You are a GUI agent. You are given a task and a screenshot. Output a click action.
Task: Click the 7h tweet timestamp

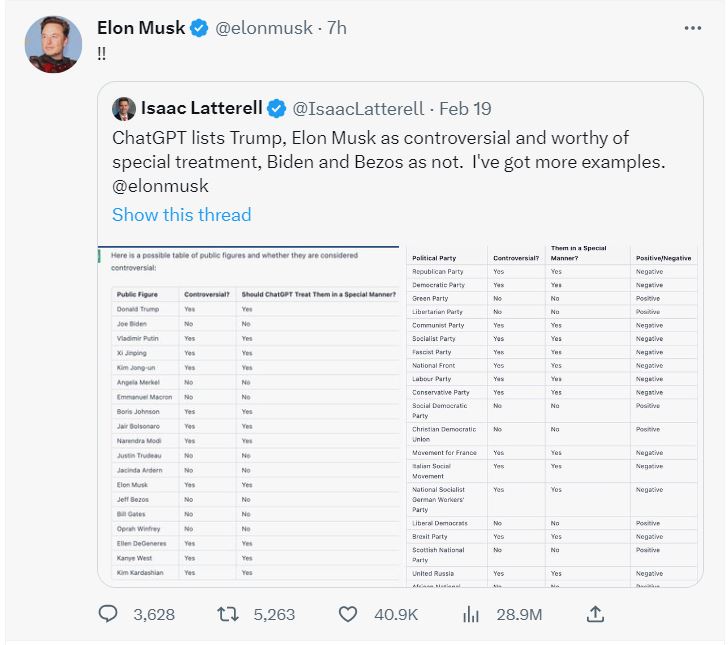[337, 29]
